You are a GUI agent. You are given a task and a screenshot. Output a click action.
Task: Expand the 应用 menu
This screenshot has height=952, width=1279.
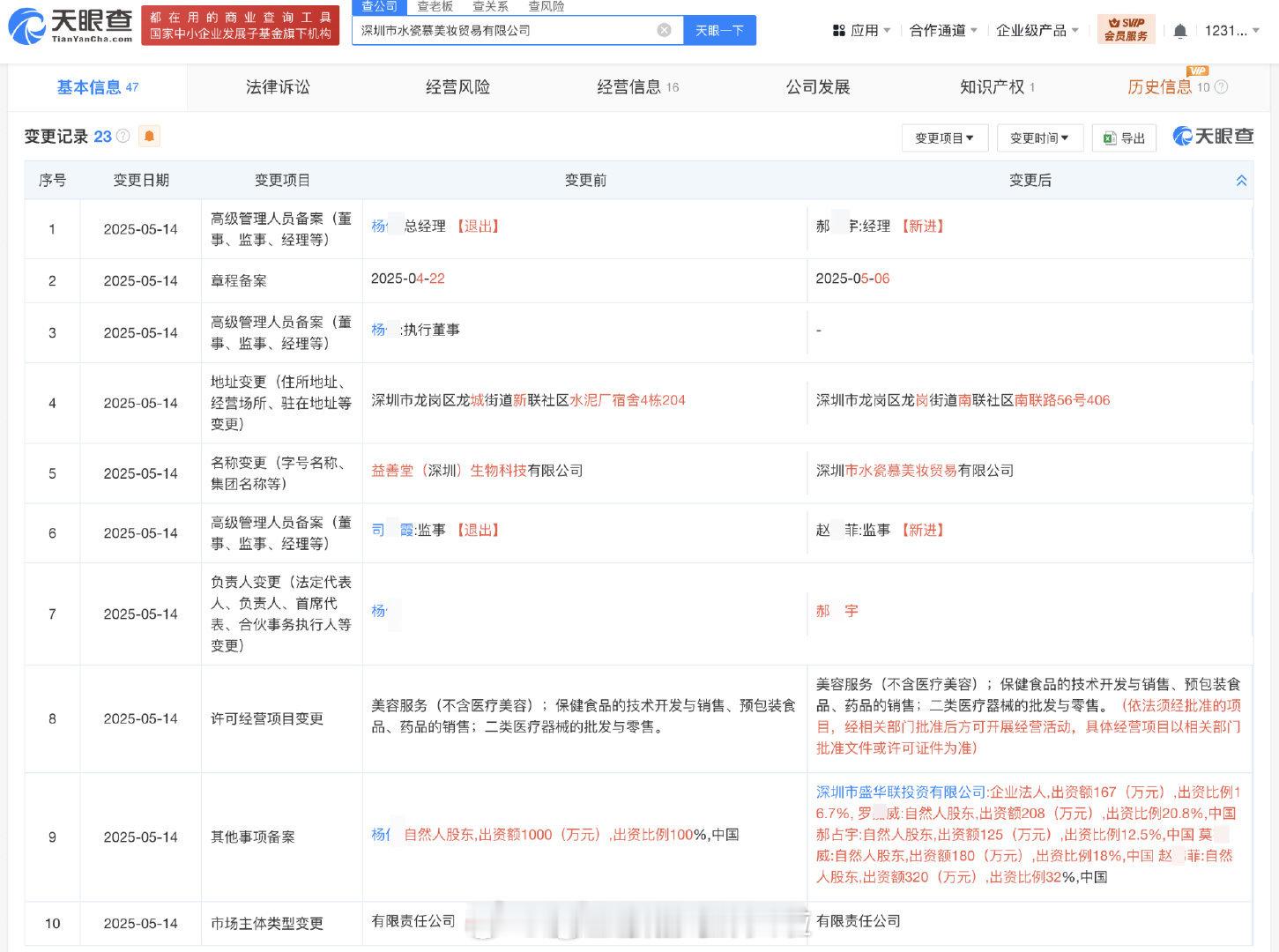(x=862, y=31)
